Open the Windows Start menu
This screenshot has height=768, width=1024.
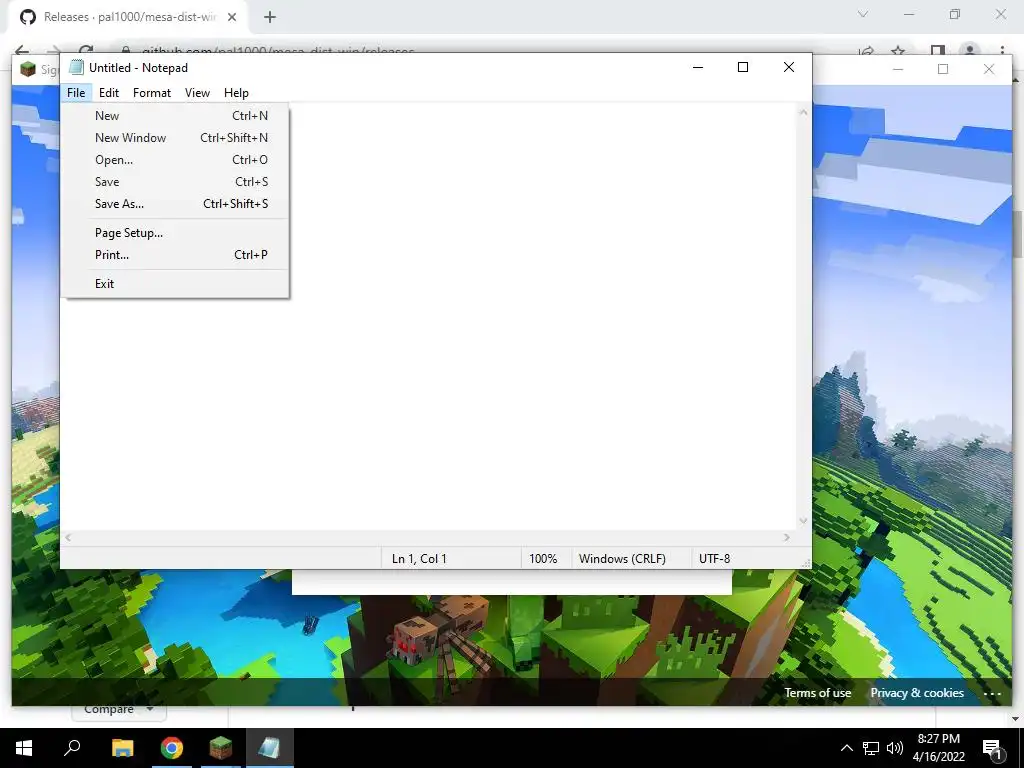pos(24,748)
